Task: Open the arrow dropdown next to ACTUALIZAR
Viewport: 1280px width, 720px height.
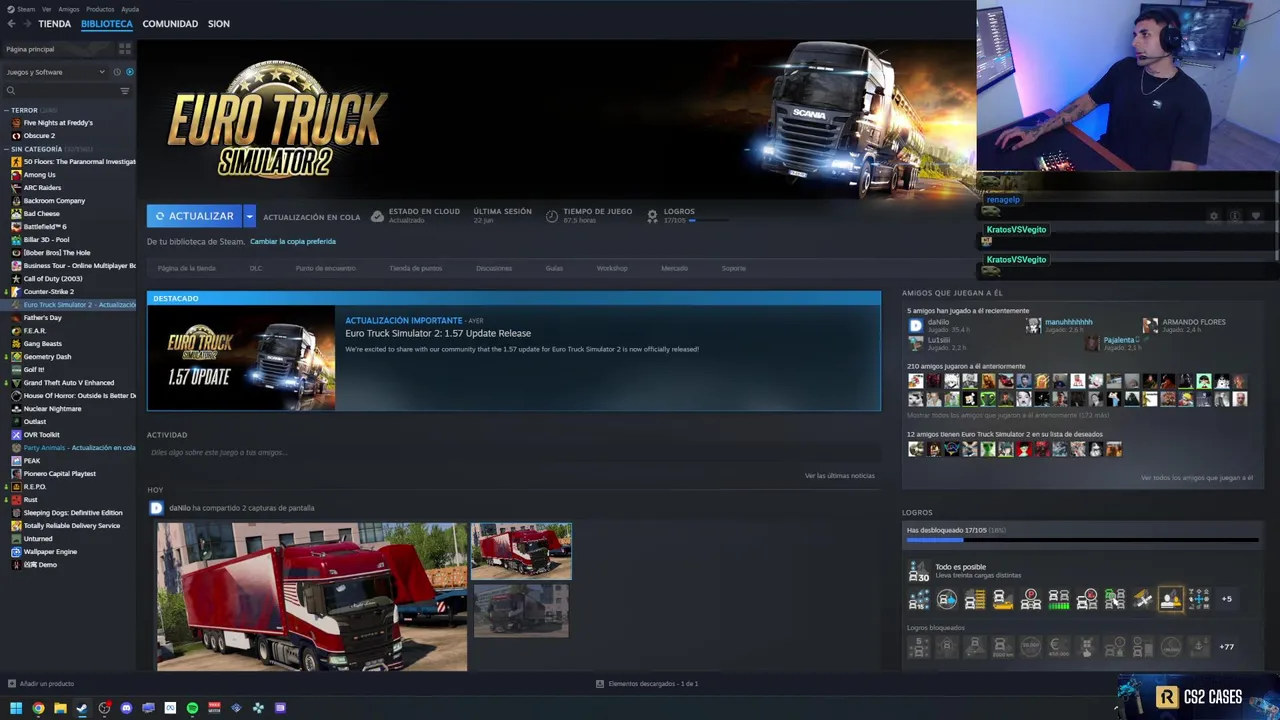Action: (x=250, y=216)
